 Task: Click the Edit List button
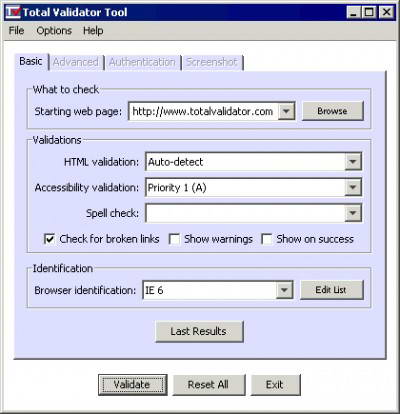coord(332,290)
